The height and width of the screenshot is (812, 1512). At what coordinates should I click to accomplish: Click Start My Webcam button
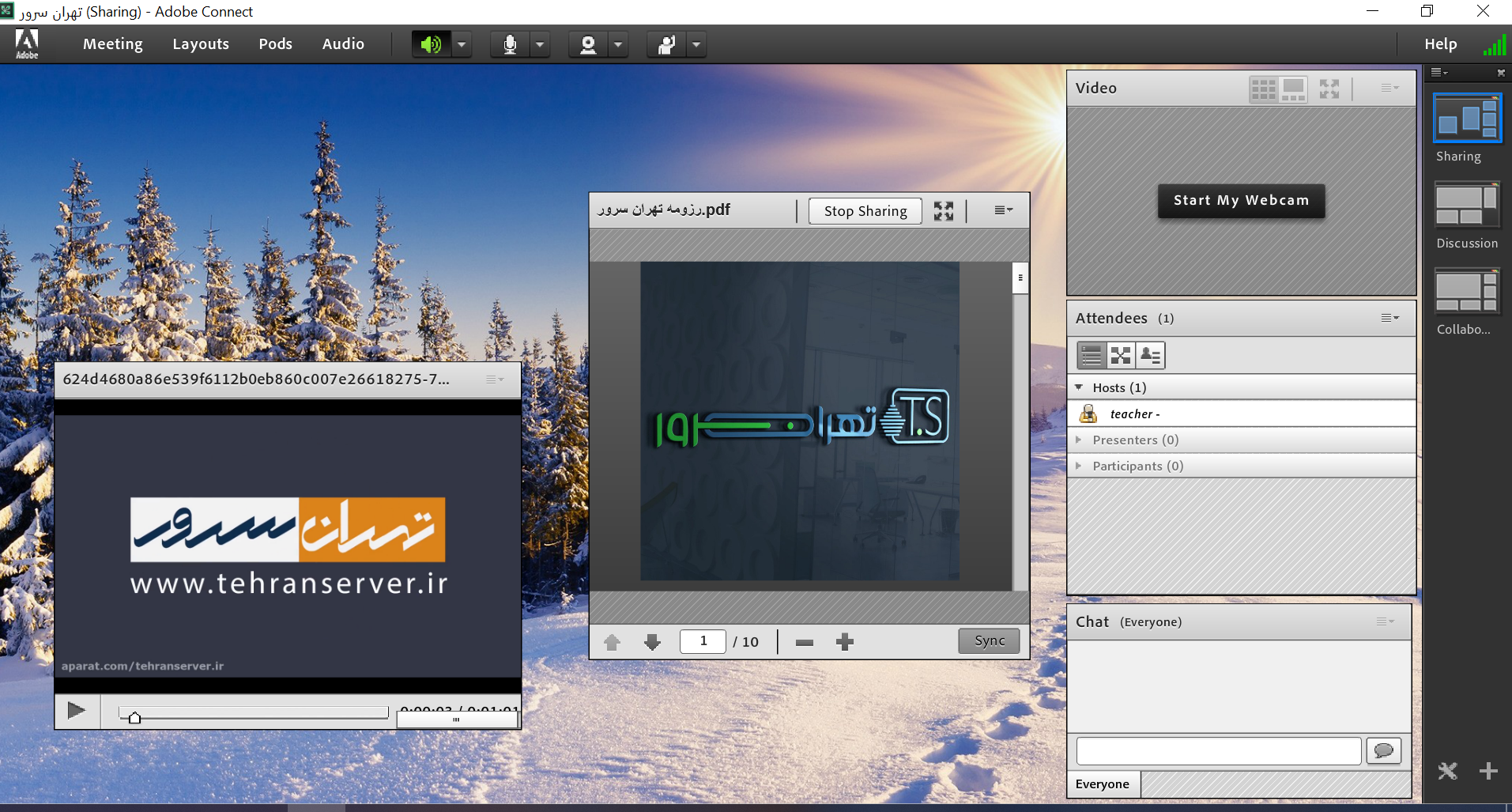coord(1241,201)
